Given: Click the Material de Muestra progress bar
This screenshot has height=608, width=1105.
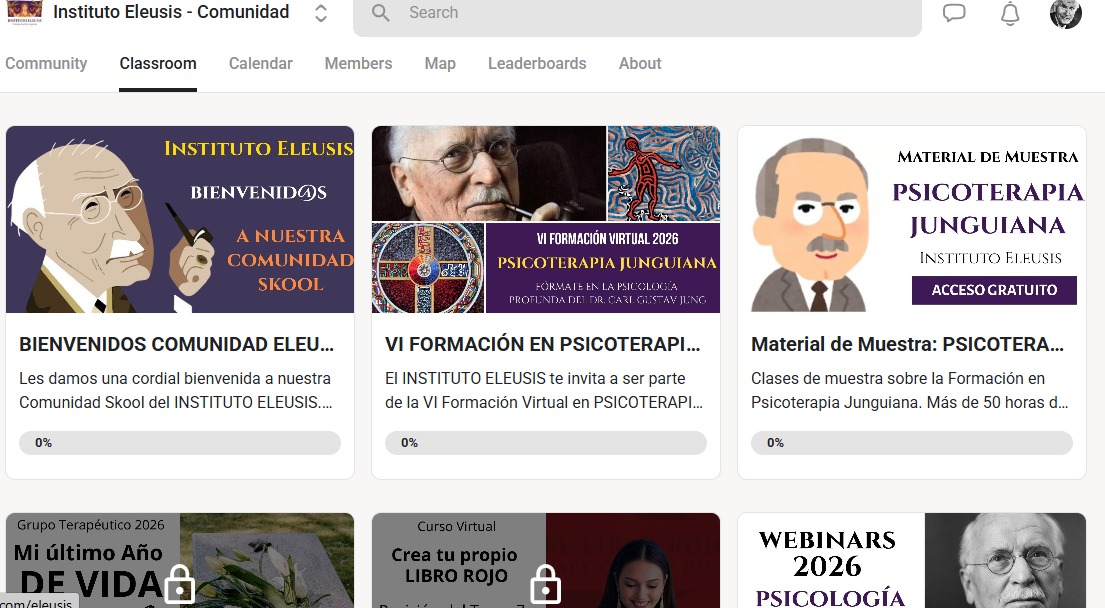Looking at the screenshot, I should tap(912, 443).
